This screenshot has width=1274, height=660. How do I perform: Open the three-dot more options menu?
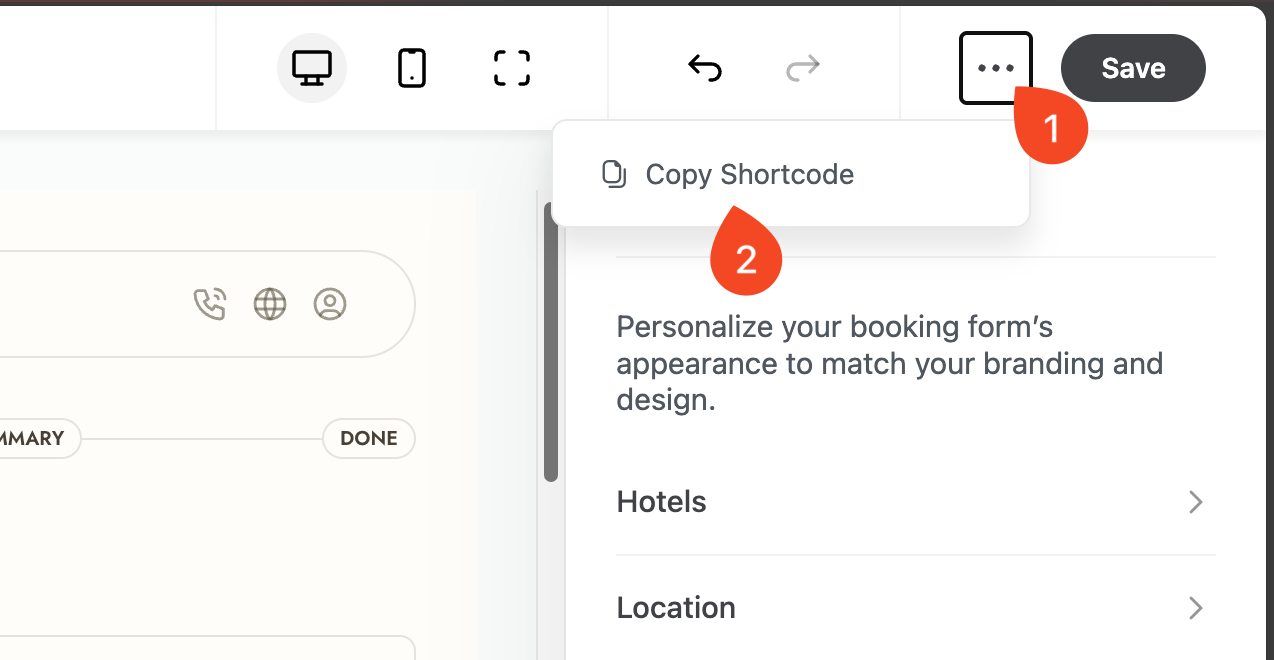coord(995,68)
